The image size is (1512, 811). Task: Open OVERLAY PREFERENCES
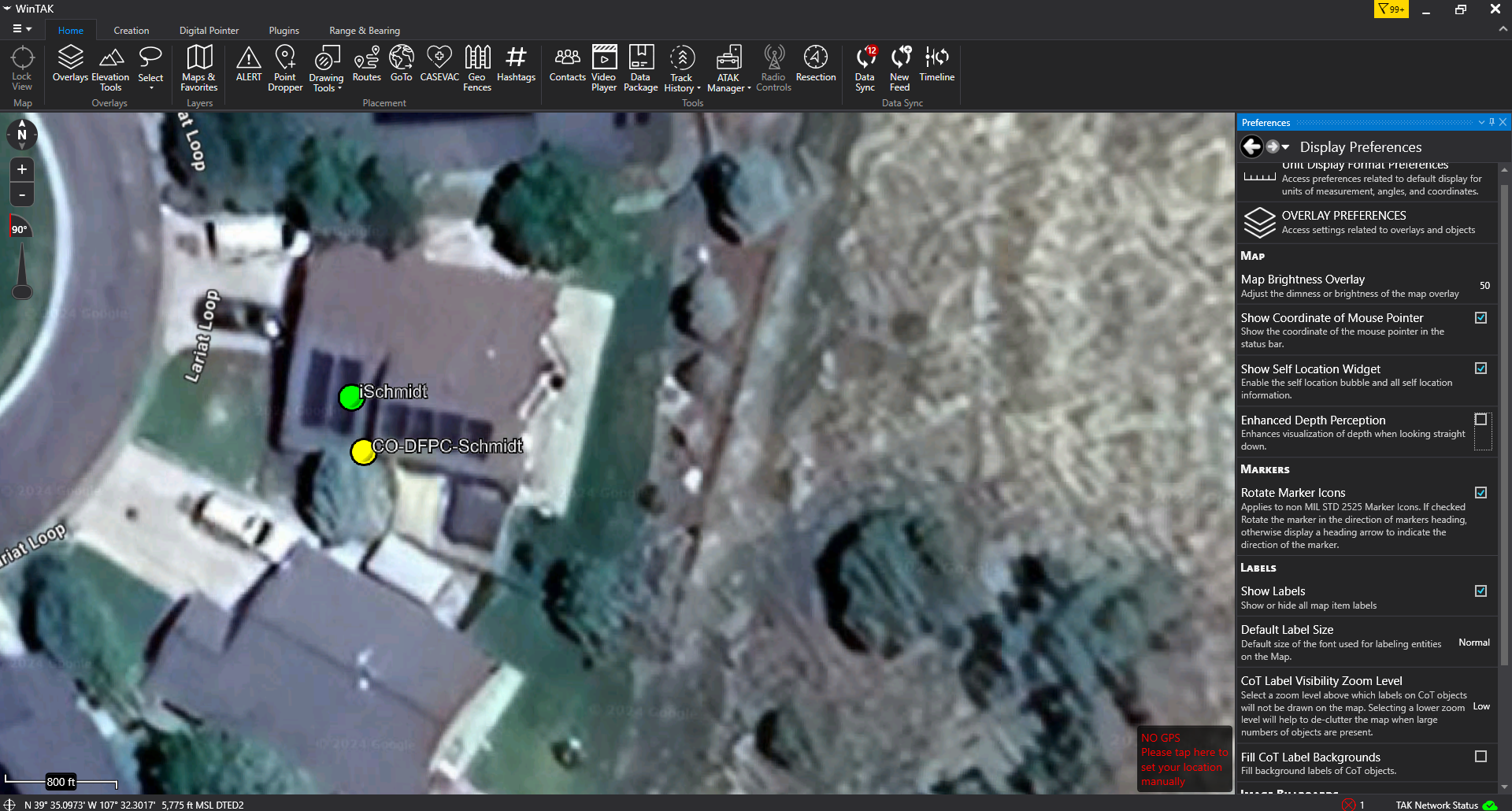(x=1367, y=222)
